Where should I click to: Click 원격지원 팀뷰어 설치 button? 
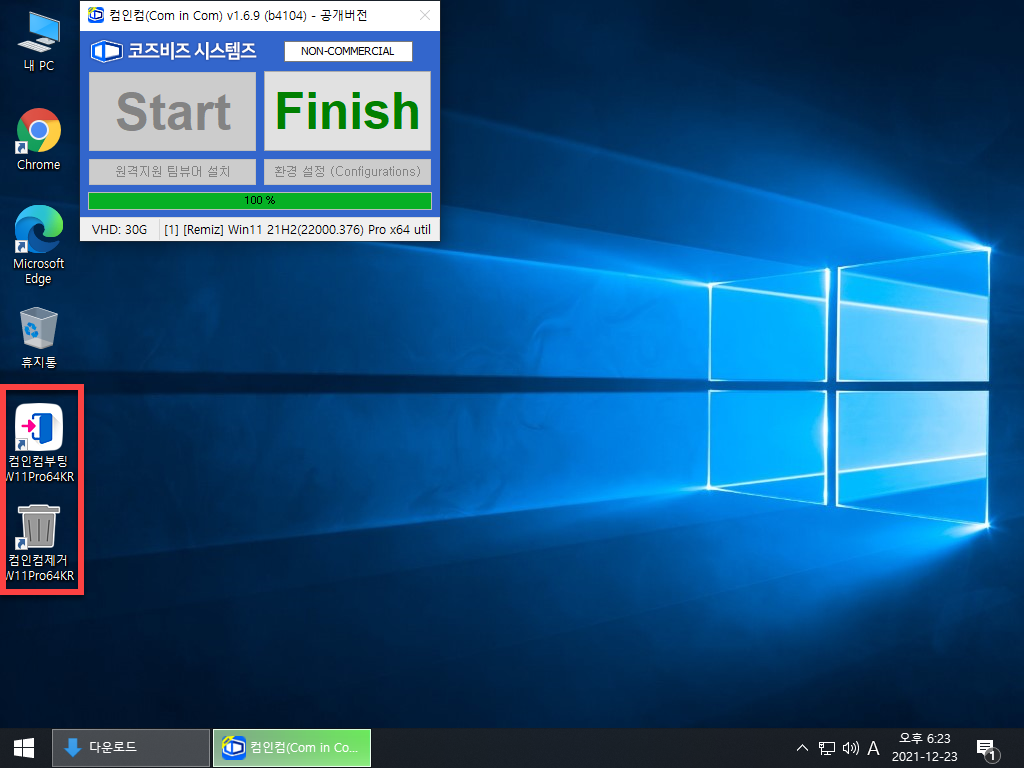coord(172,172)
